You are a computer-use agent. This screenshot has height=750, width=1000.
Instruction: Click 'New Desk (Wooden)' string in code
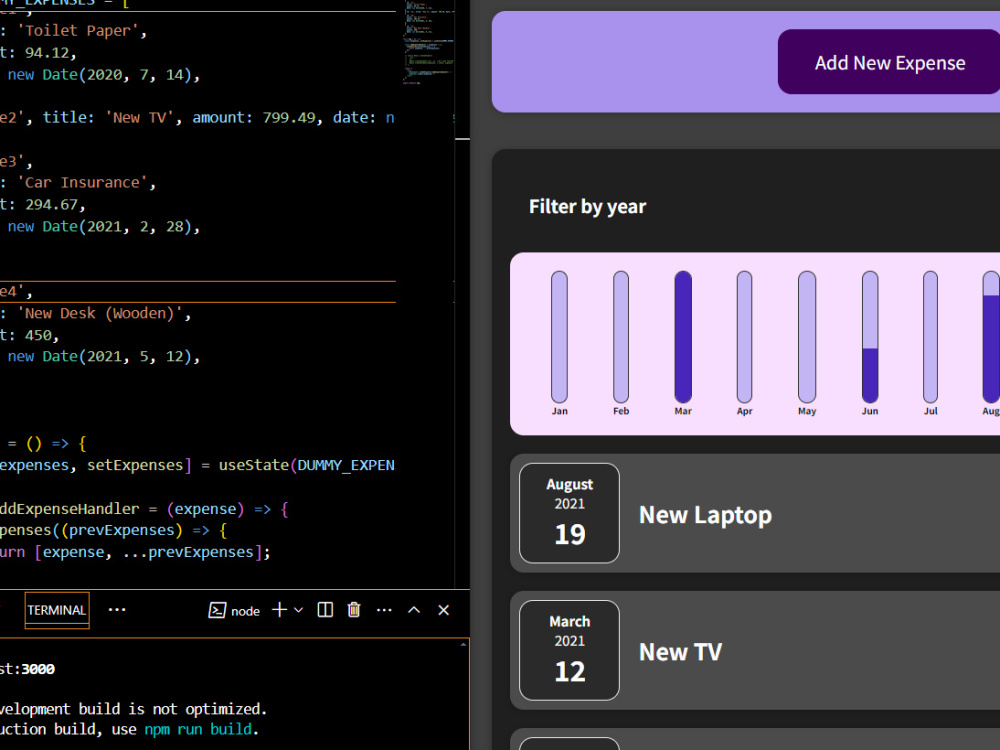click(101, 313)
